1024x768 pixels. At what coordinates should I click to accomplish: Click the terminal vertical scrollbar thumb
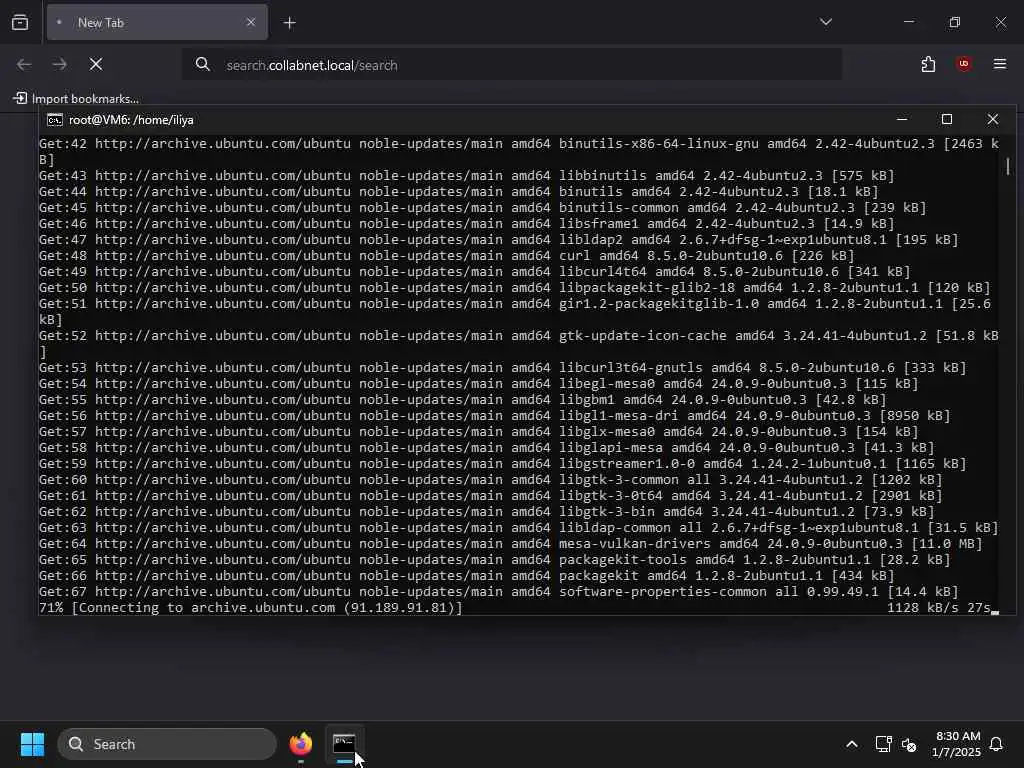pos(1008,166)
